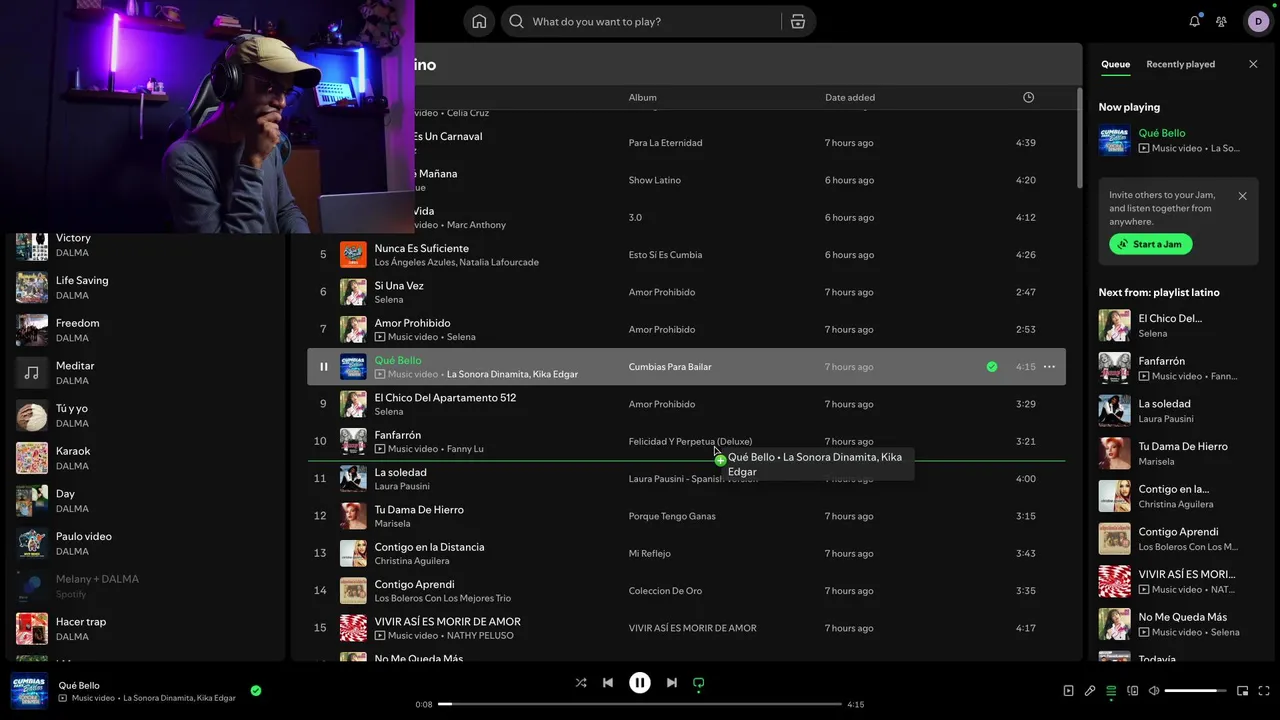Click VIVIR ASÍ ES MORIR DE AMOR thumbnail

point(353,628)
